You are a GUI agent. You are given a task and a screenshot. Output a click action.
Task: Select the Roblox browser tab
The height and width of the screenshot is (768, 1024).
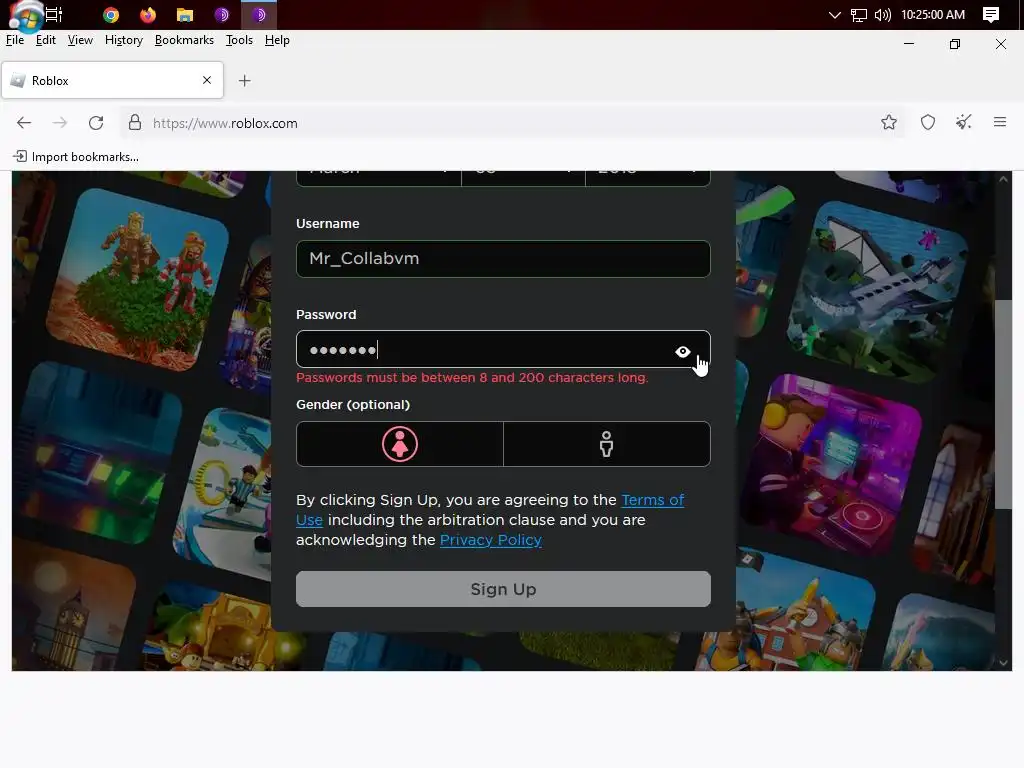112,80
